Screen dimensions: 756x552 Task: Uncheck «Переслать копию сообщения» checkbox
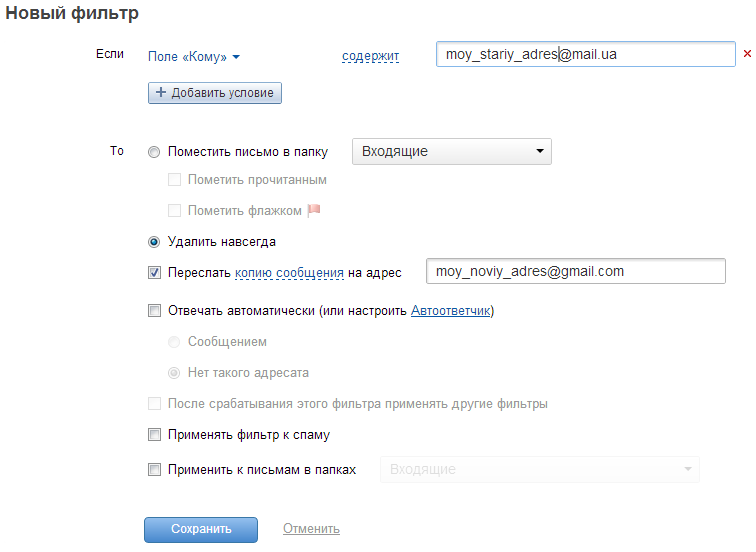(154, 272)
